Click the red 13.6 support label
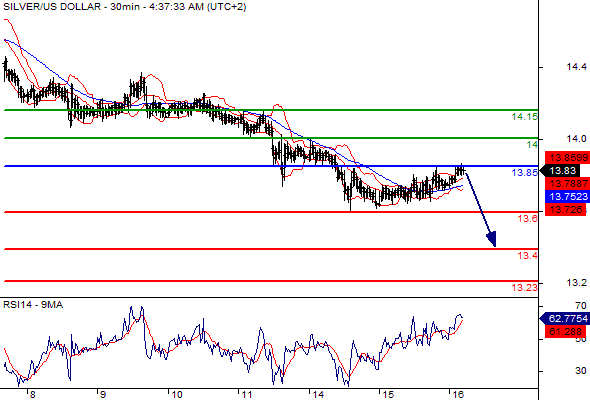The width and height of the screenshot is (590, 400). 528,219
